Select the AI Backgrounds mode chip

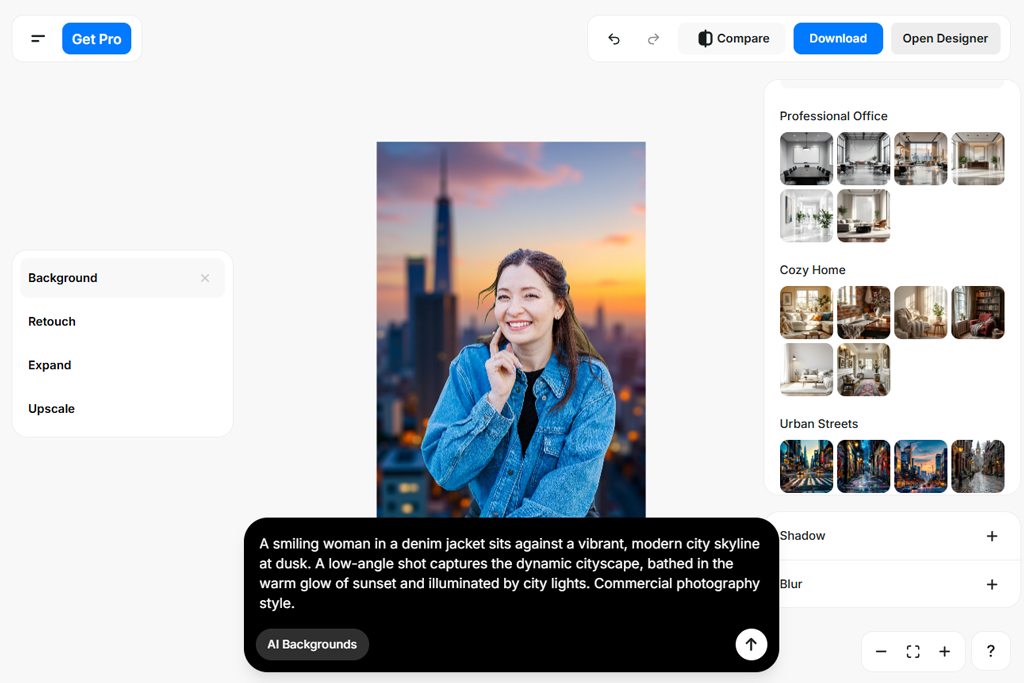tap(312, 645)
